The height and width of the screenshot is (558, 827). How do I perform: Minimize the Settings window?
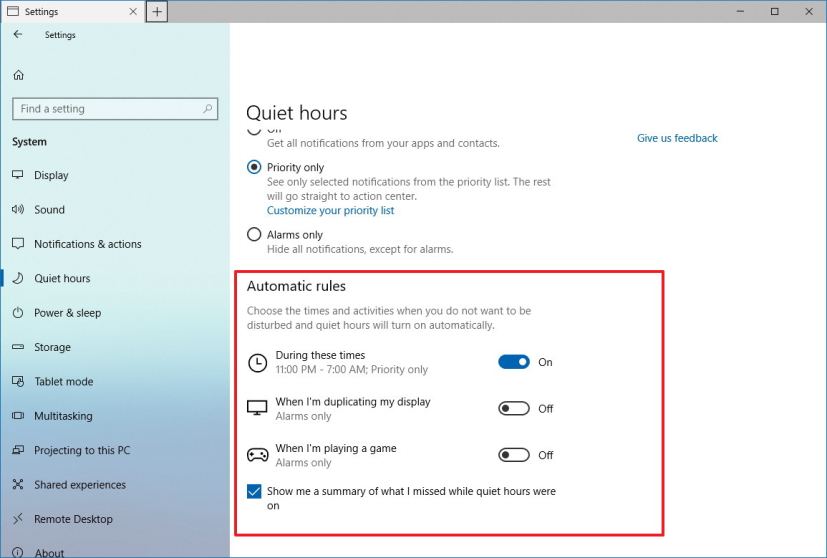pos(741,11)
